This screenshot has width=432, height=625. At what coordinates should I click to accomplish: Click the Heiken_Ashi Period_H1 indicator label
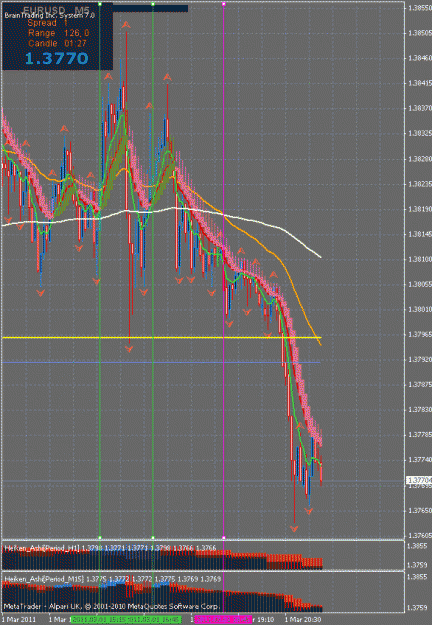click(x=110, y=548)
